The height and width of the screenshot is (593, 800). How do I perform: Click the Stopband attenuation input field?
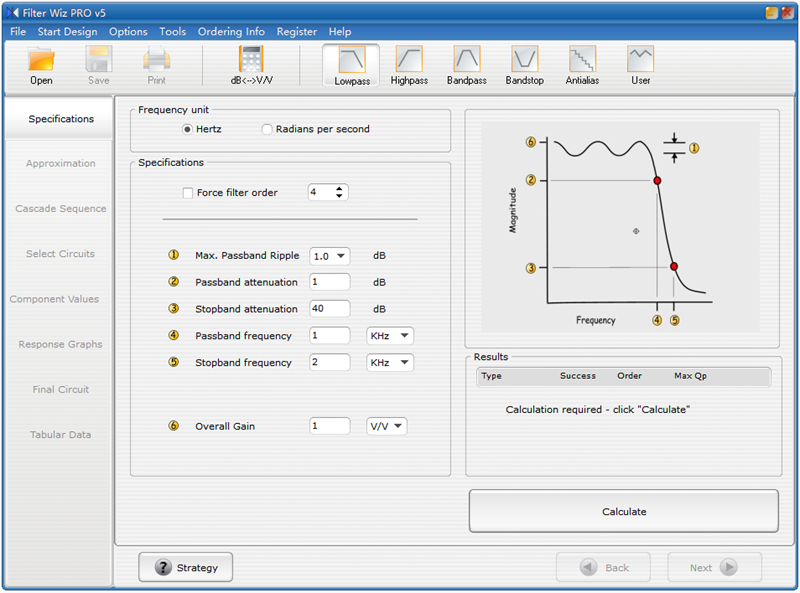pos(330,308)
